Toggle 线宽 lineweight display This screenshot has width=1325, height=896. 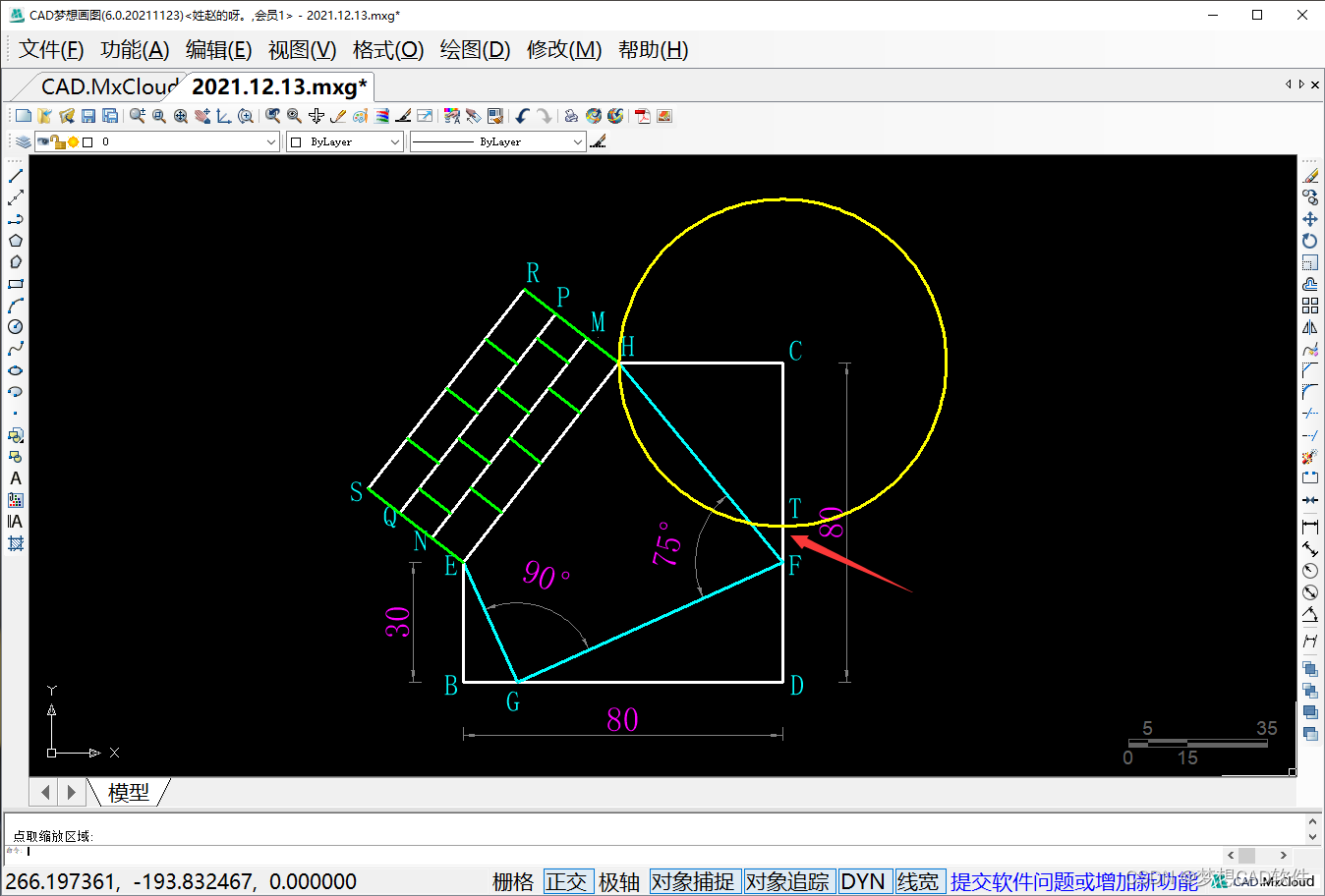[x=918, y=881]
